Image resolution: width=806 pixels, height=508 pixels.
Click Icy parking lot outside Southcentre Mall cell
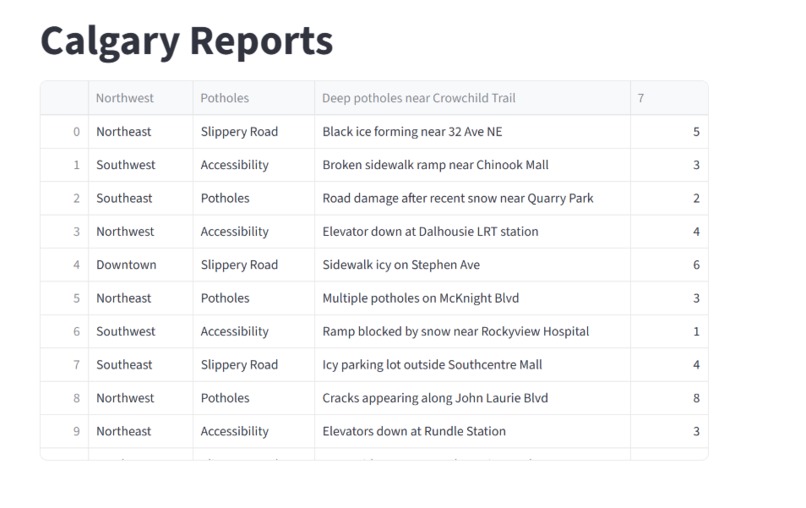click(x=472, y=365)
